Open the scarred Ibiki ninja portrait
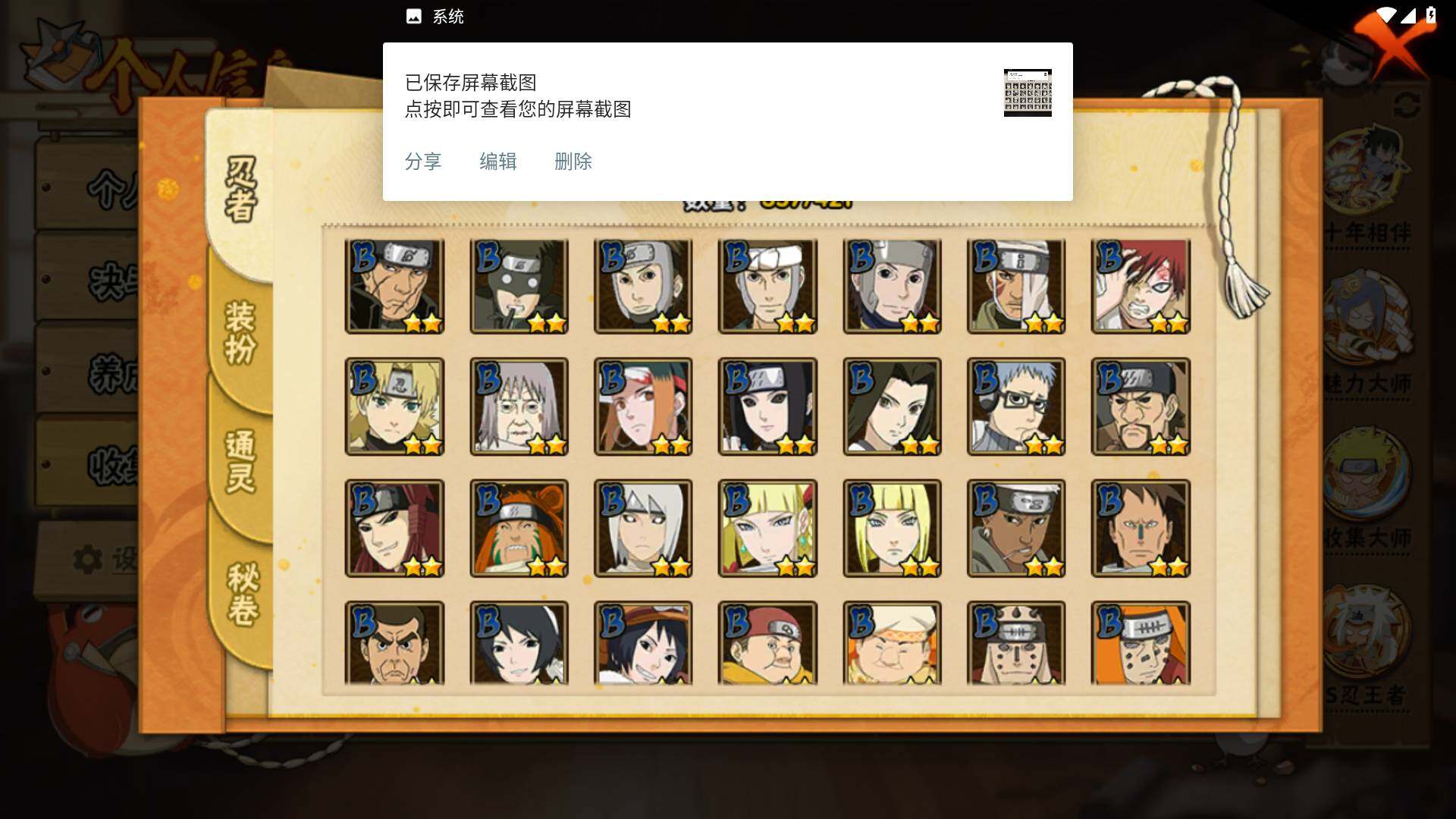Image resolution: width=1456 pixels, height=819 pixels. pyautogui.click(x=394, y=287)
